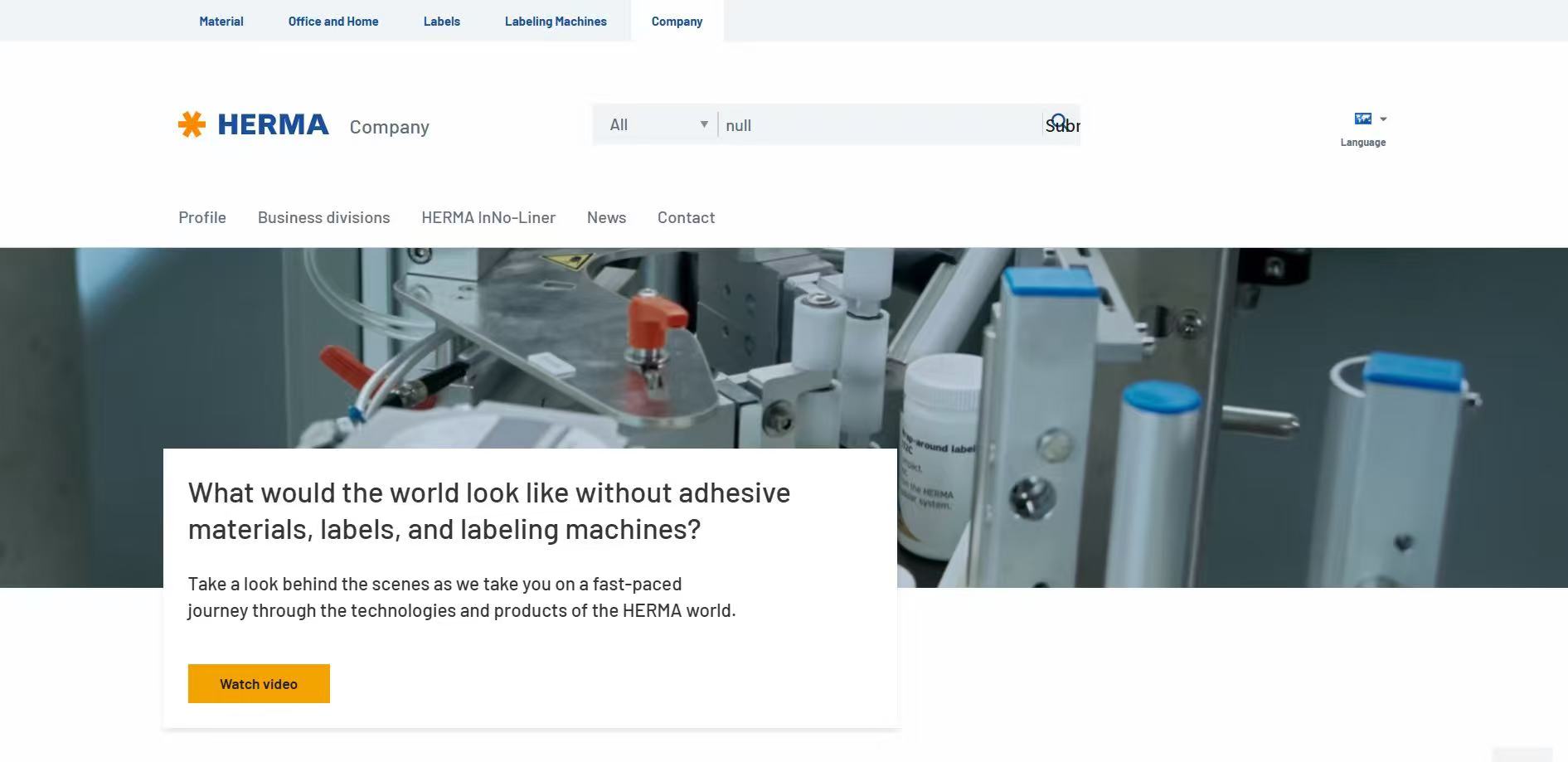Go to the Labels tab
Screen dimensions: 1568x762
pos(441,22)
